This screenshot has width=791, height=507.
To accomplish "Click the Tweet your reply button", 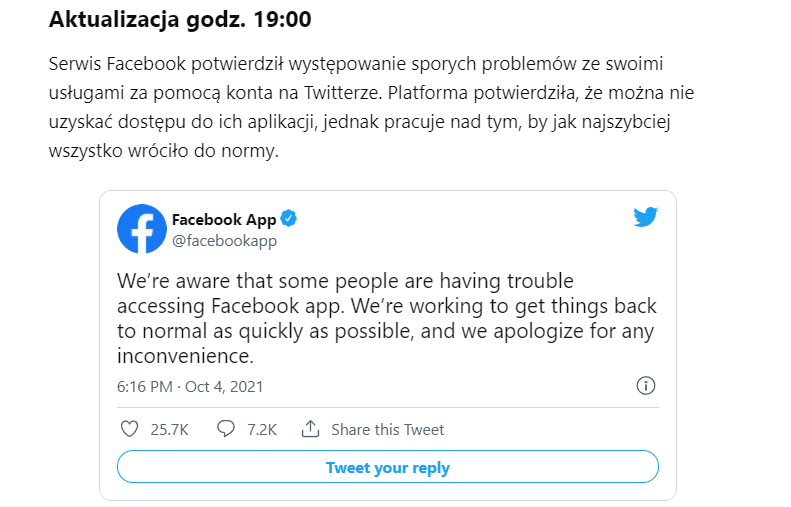I will 388,467.
